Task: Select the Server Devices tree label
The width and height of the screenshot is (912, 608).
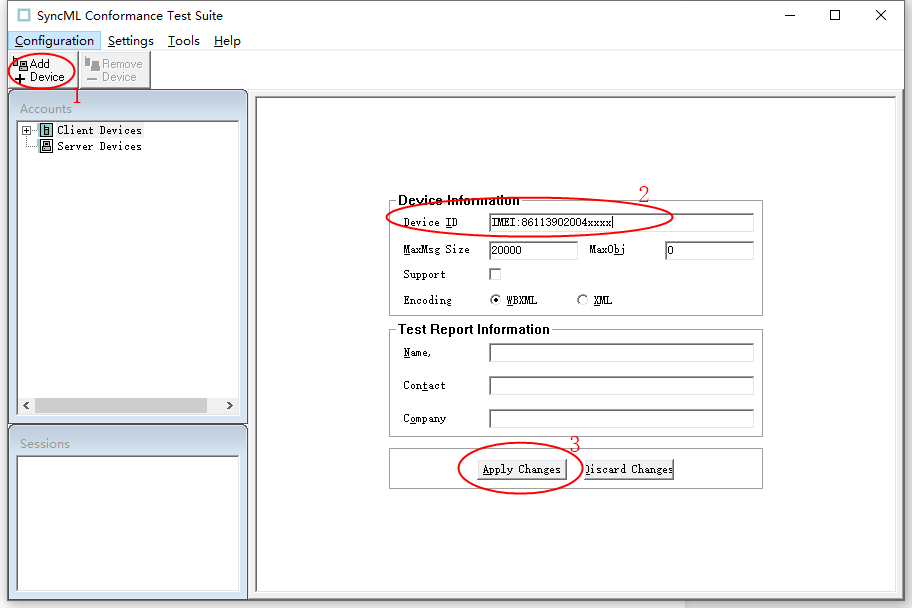Action: [x=99, y=146]
